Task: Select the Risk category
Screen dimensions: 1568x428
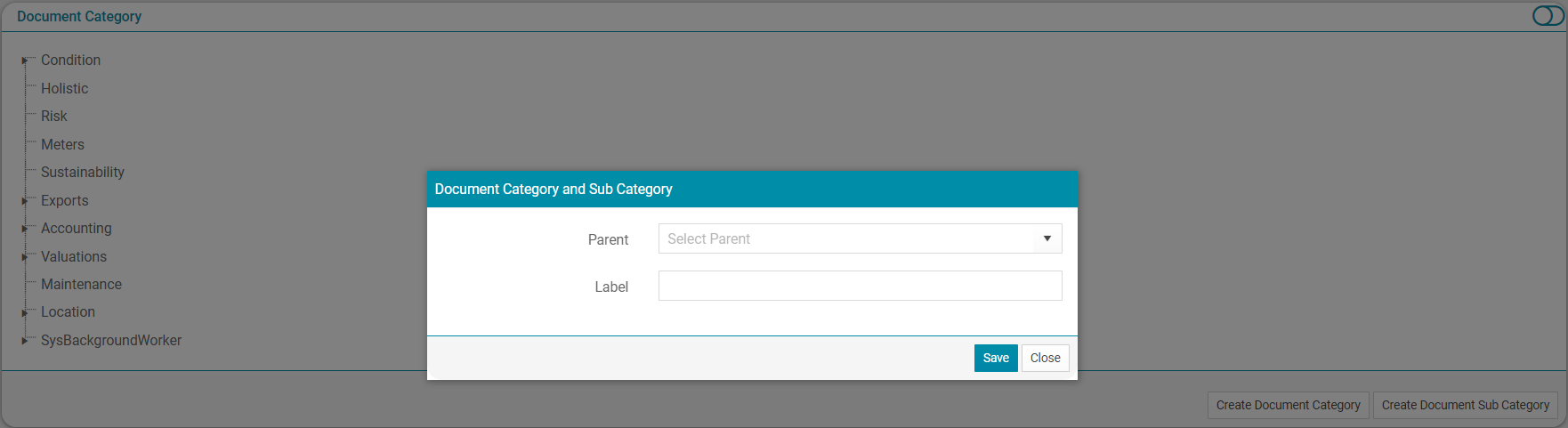Action: (x=53, y=116)
